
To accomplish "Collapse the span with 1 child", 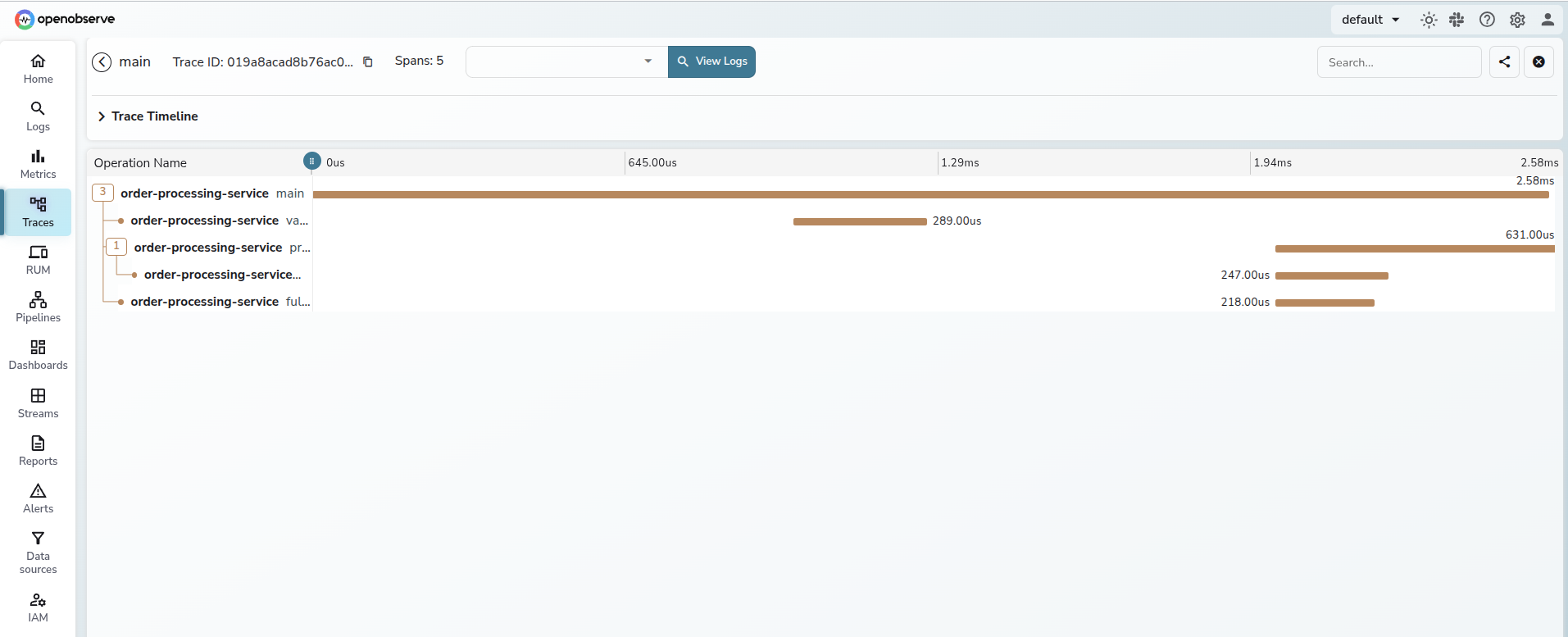I will 116,247.
